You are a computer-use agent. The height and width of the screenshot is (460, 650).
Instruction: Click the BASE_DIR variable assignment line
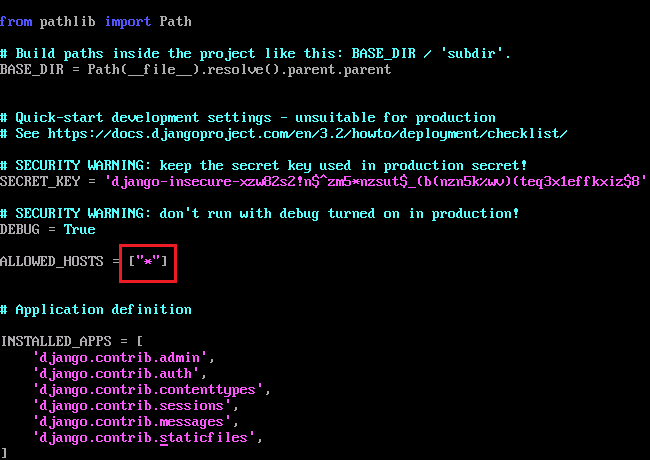coord(195,69)
